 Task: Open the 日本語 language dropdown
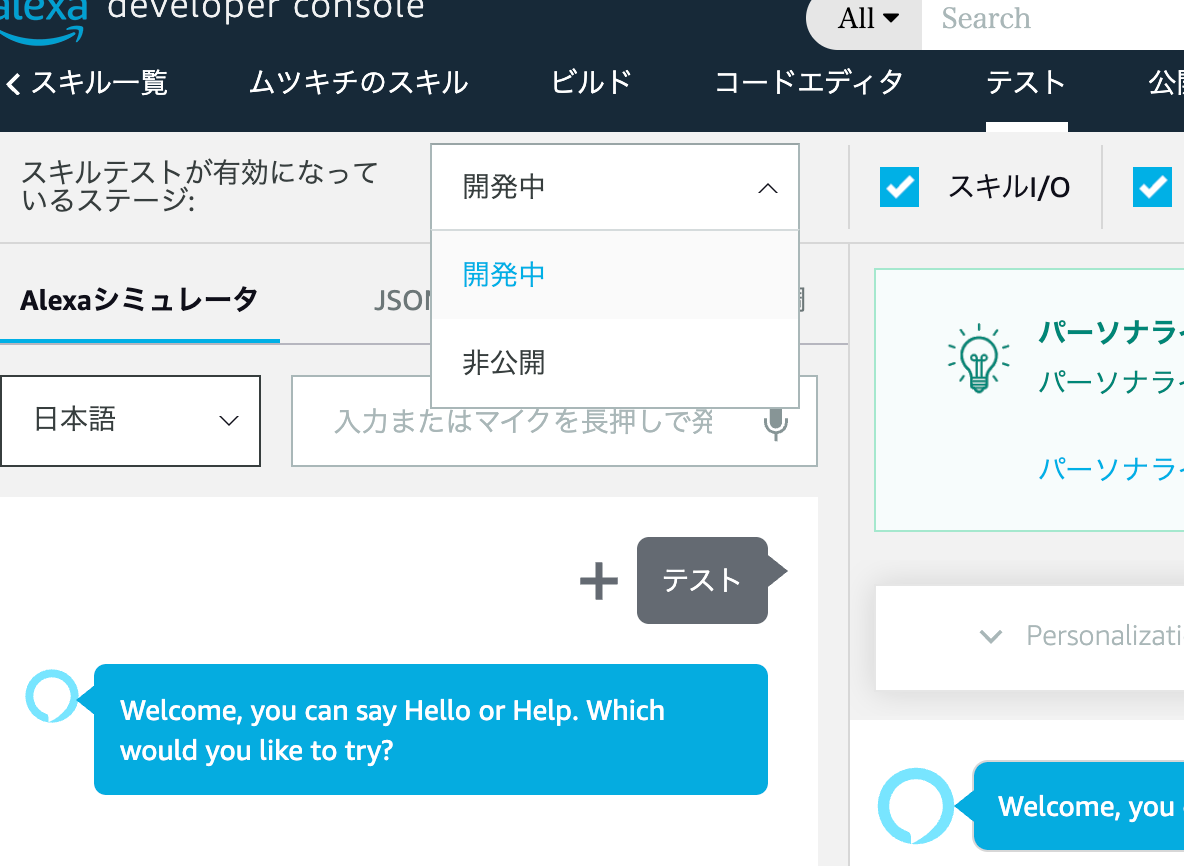(131, 421)
